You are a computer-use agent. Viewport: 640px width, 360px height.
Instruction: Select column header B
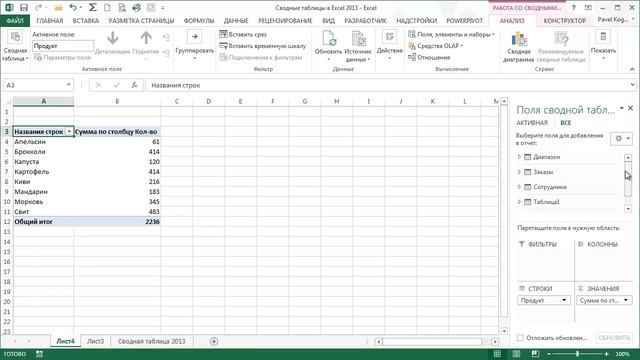click(117, 101)
